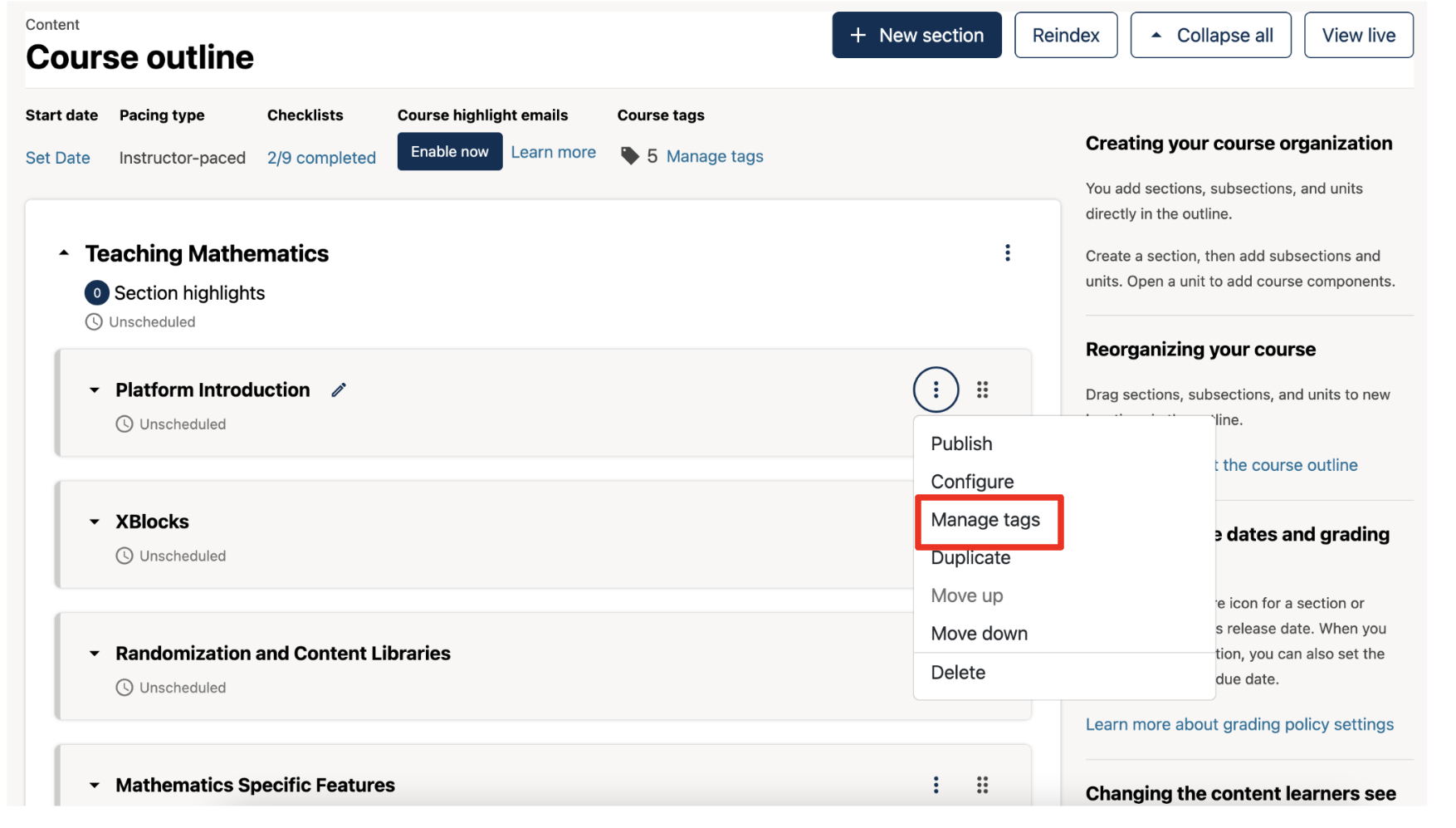Click the Platform Introduction three-dot actions button
The height and width of the screenshot is (828, 1456).
pos(936,390)
